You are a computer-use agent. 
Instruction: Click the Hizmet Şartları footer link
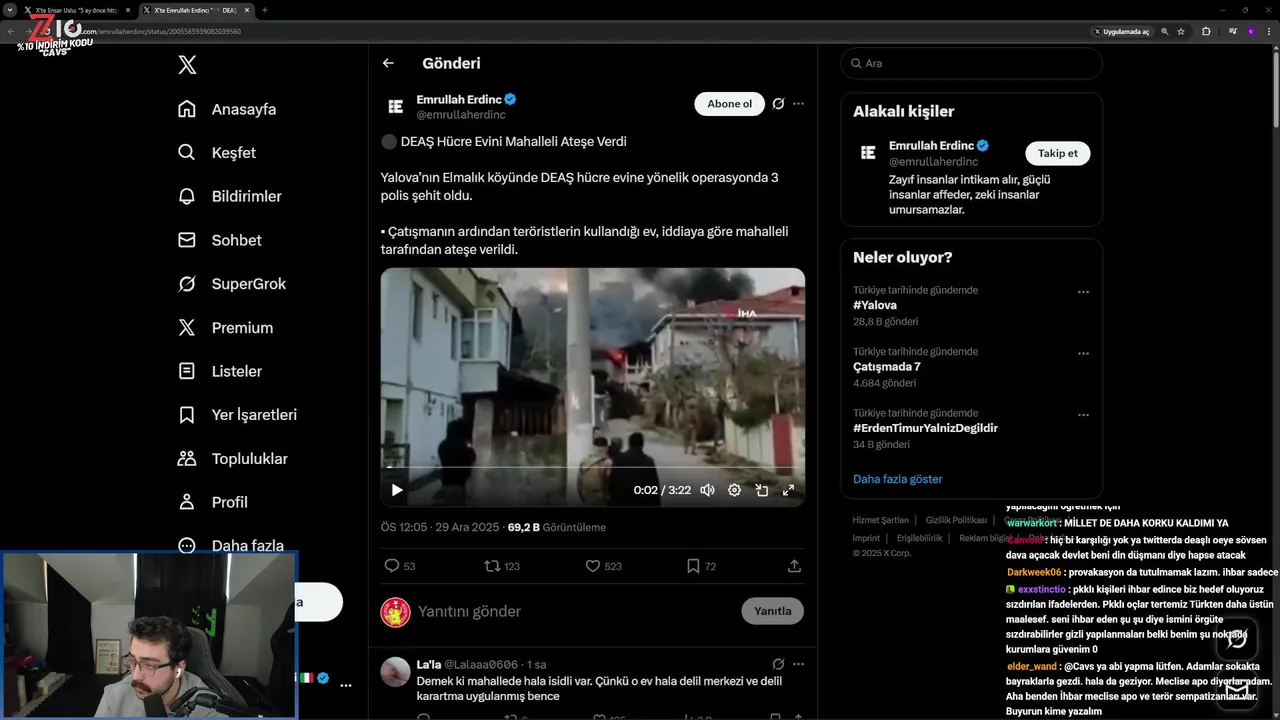(880, 520)
